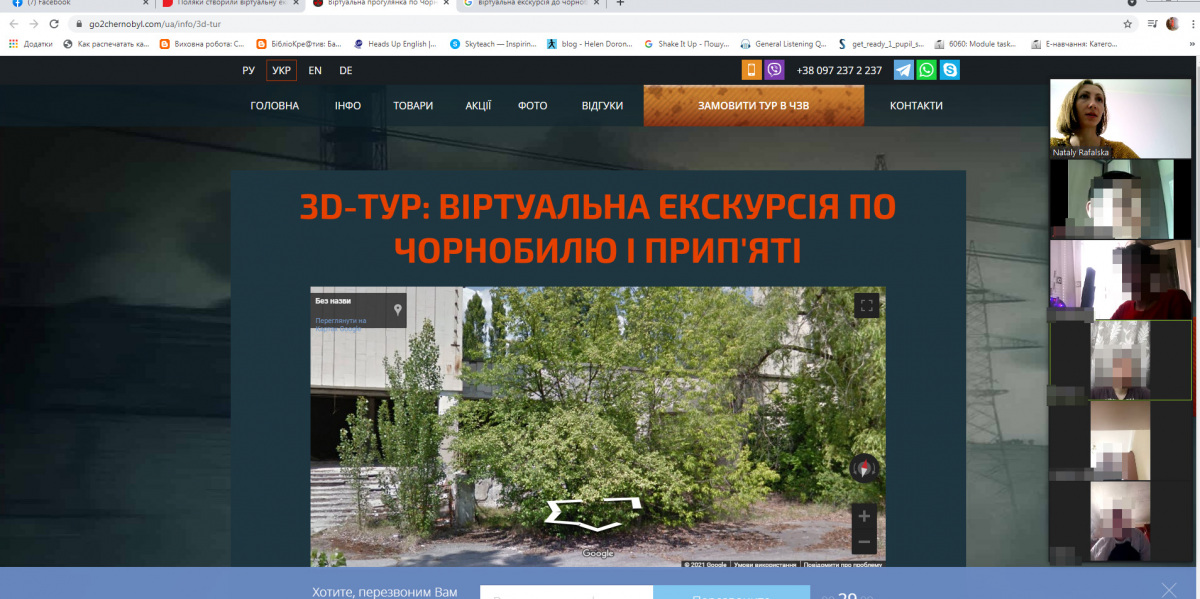Open the Chrome profile avatar
Screen dimensions: 1200x599
1172,24
